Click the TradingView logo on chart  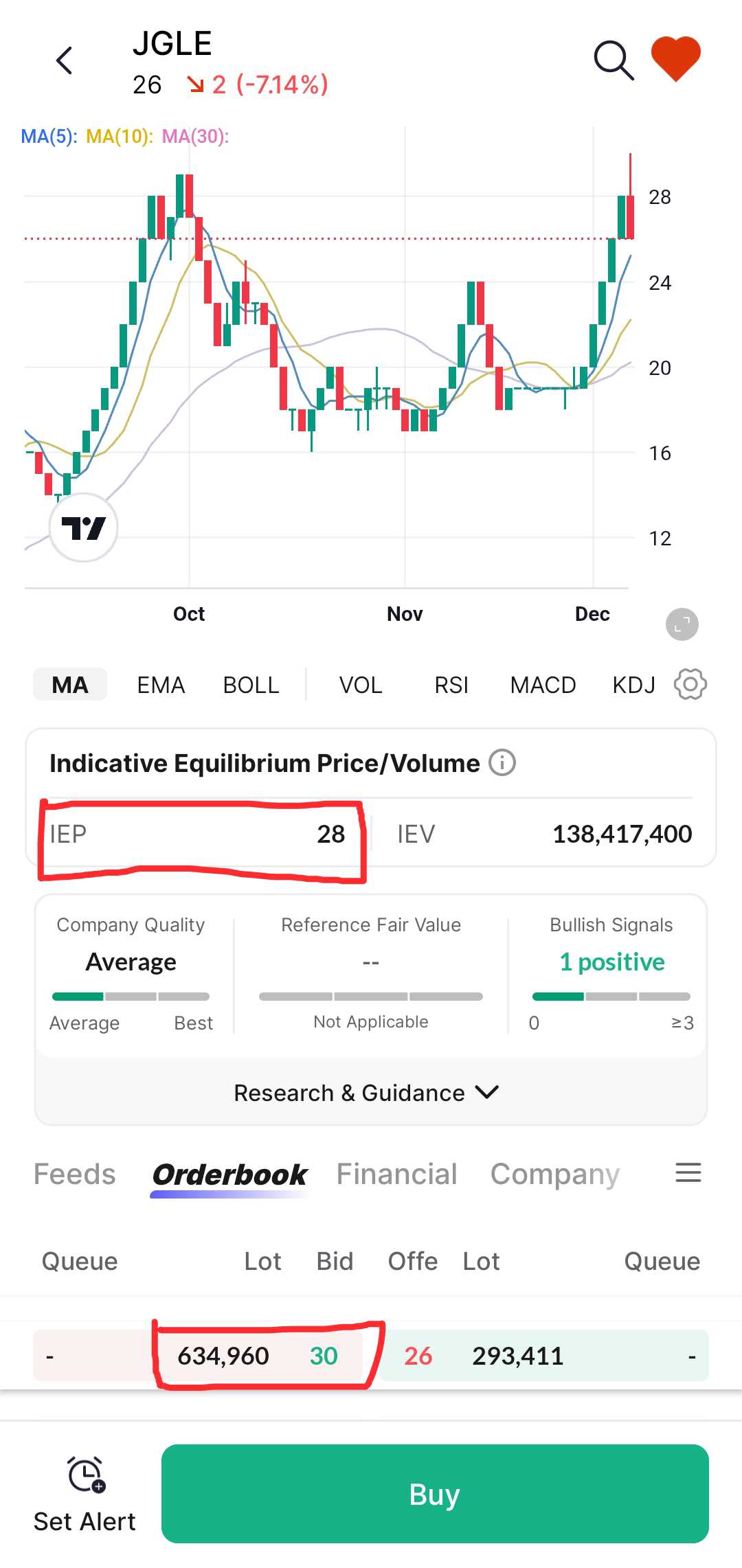(x=84, y=527)
